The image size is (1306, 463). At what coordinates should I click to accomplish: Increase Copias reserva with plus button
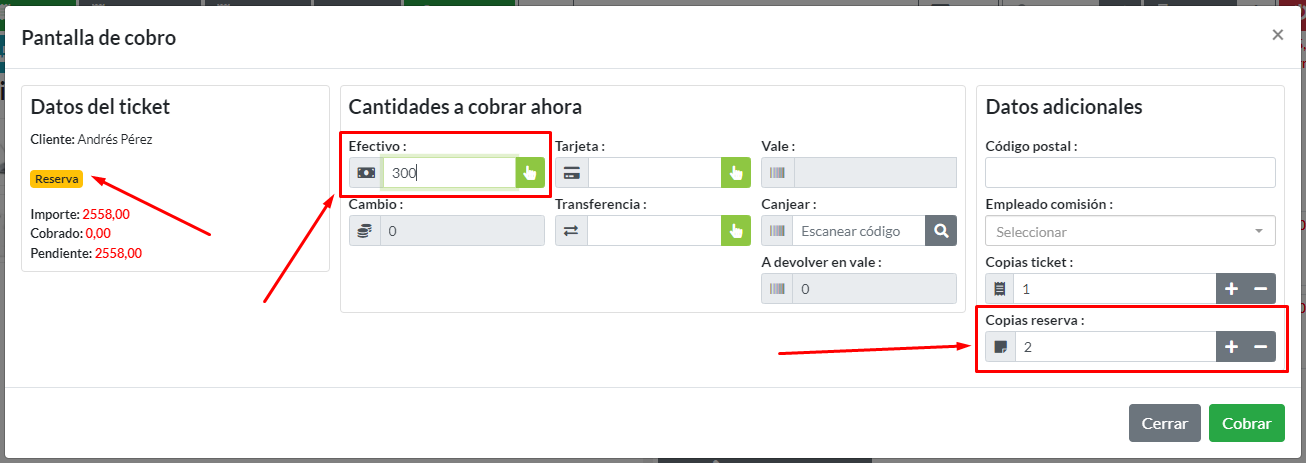[x=1231, y=347]
